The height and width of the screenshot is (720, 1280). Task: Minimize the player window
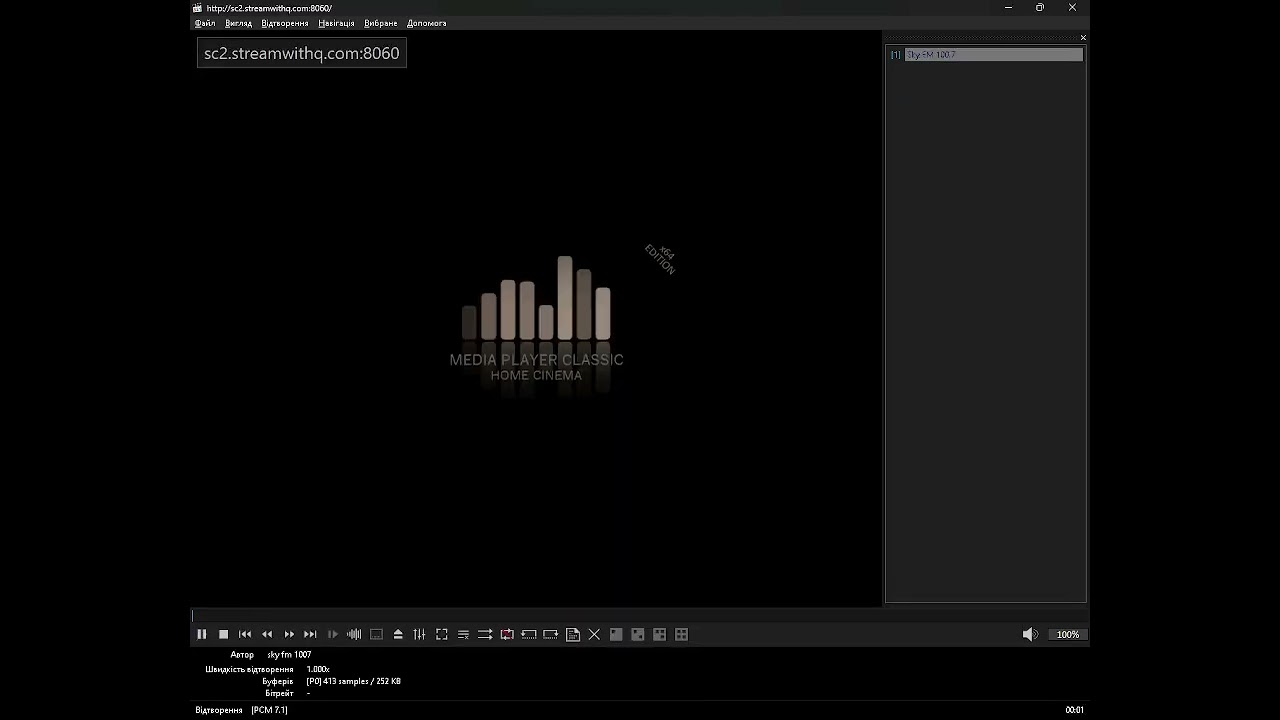(x=1008, y=8)
